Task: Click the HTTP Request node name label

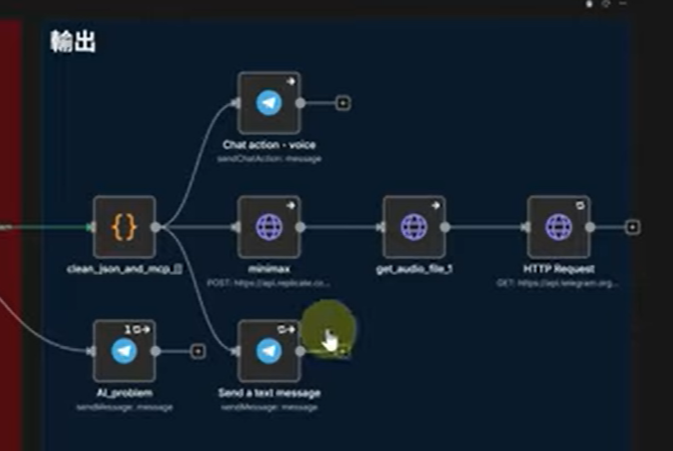Action: click(558, 270)
